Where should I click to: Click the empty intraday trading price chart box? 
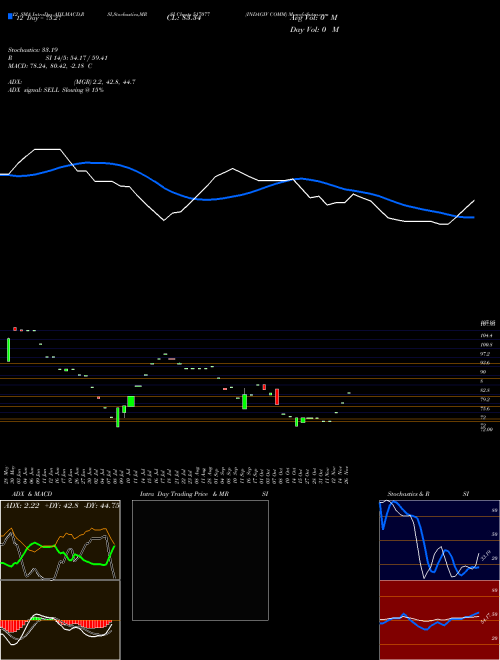200,560
